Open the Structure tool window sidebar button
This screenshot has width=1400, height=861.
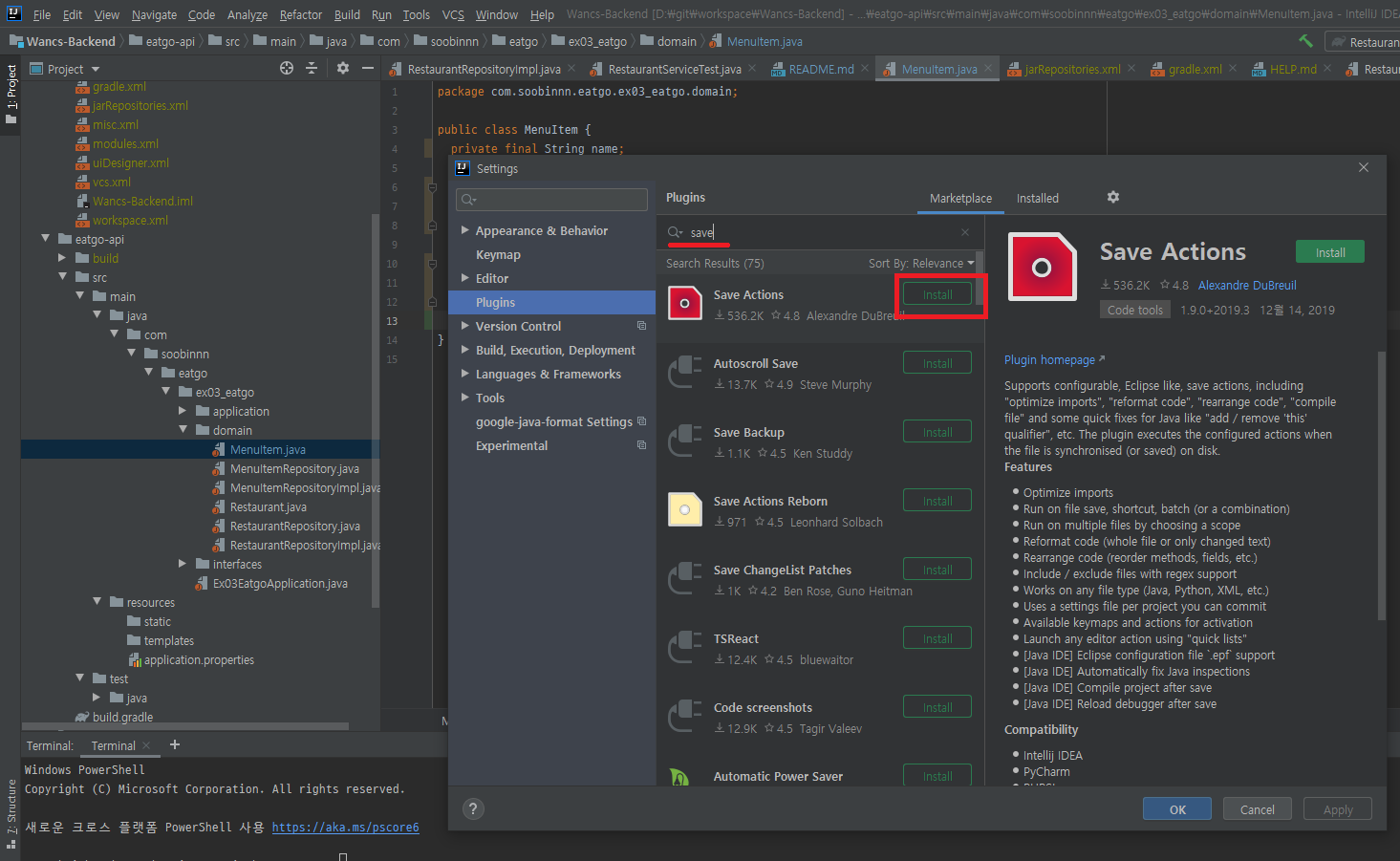(x=11, y=814)
